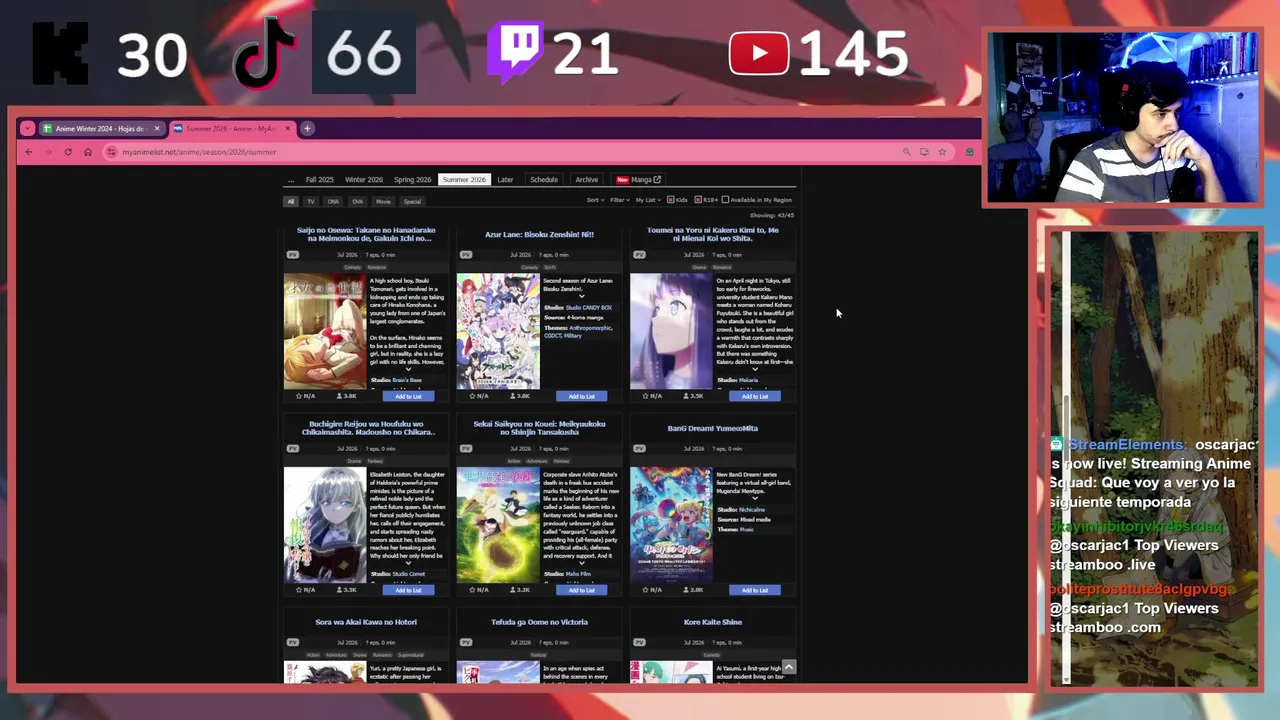
Task: Add Saijo no Osewa to list
Action: tap(408, 396)
